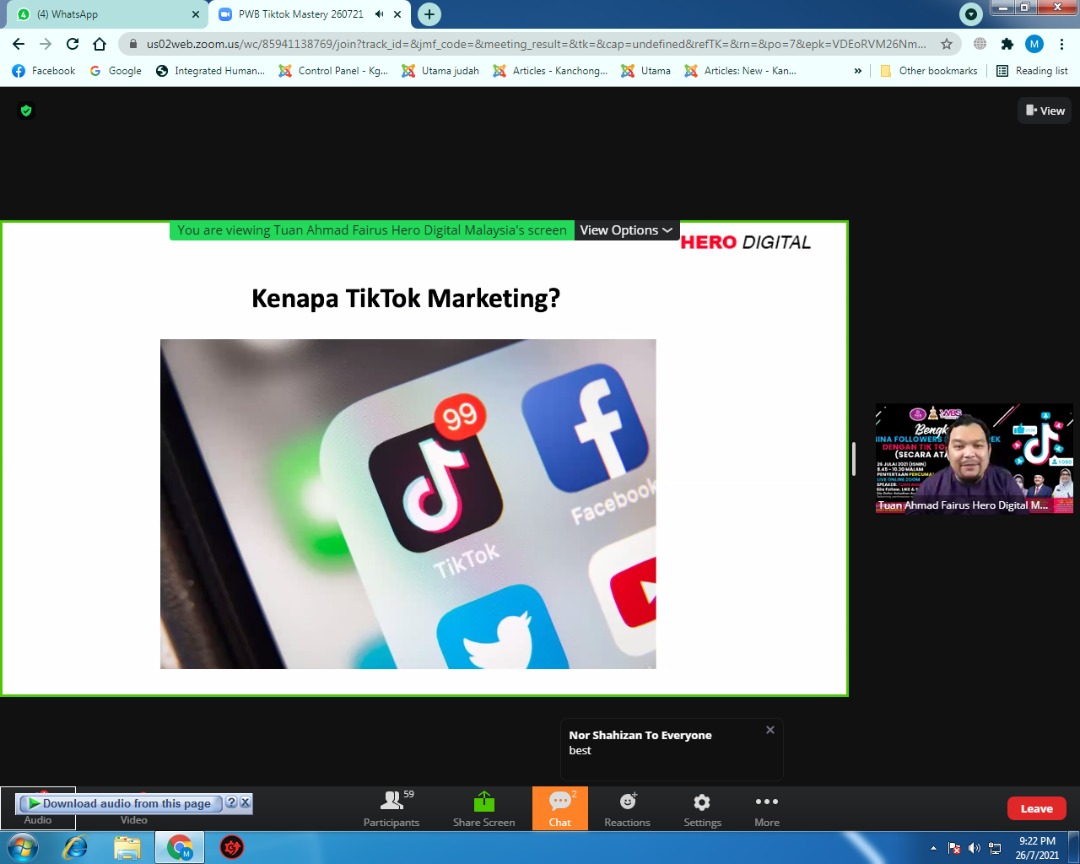Expand hidden bookmarks chevron
The image size is (1080, 864).
[857, 71]
